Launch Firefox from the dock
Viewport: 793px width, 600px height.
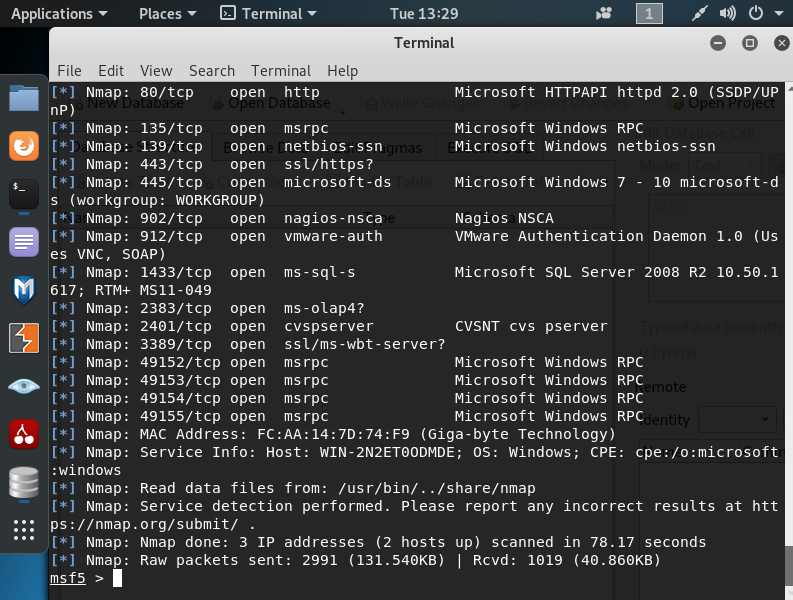[24, 147]
